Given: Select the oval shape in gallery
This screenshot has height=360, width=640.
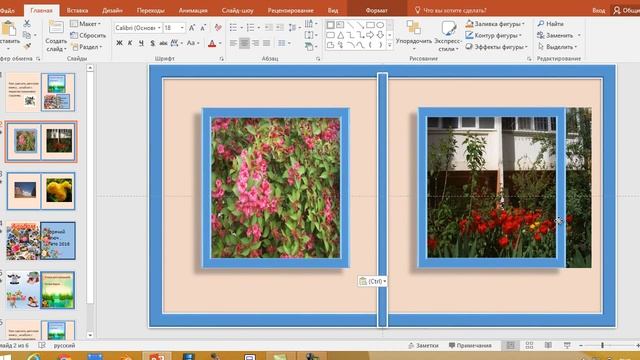Looking at the screenshot, I should coord(380,25).
